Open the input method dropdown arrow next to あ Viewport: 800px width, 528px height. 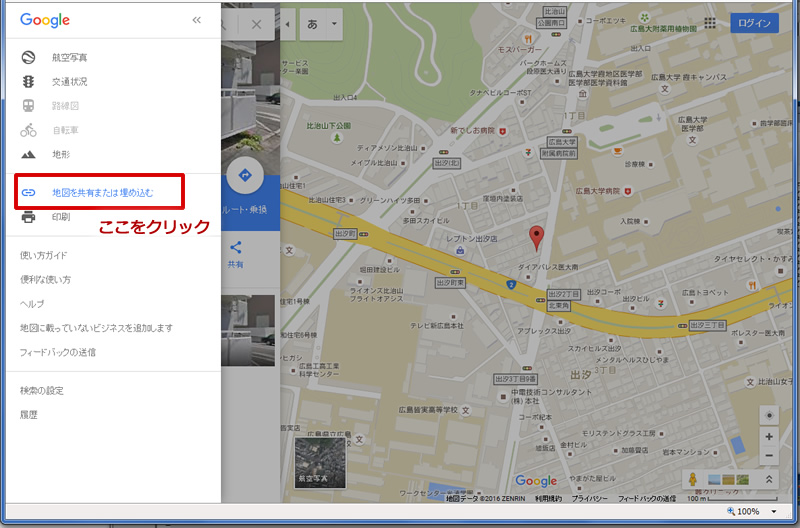tap(333, 22)
